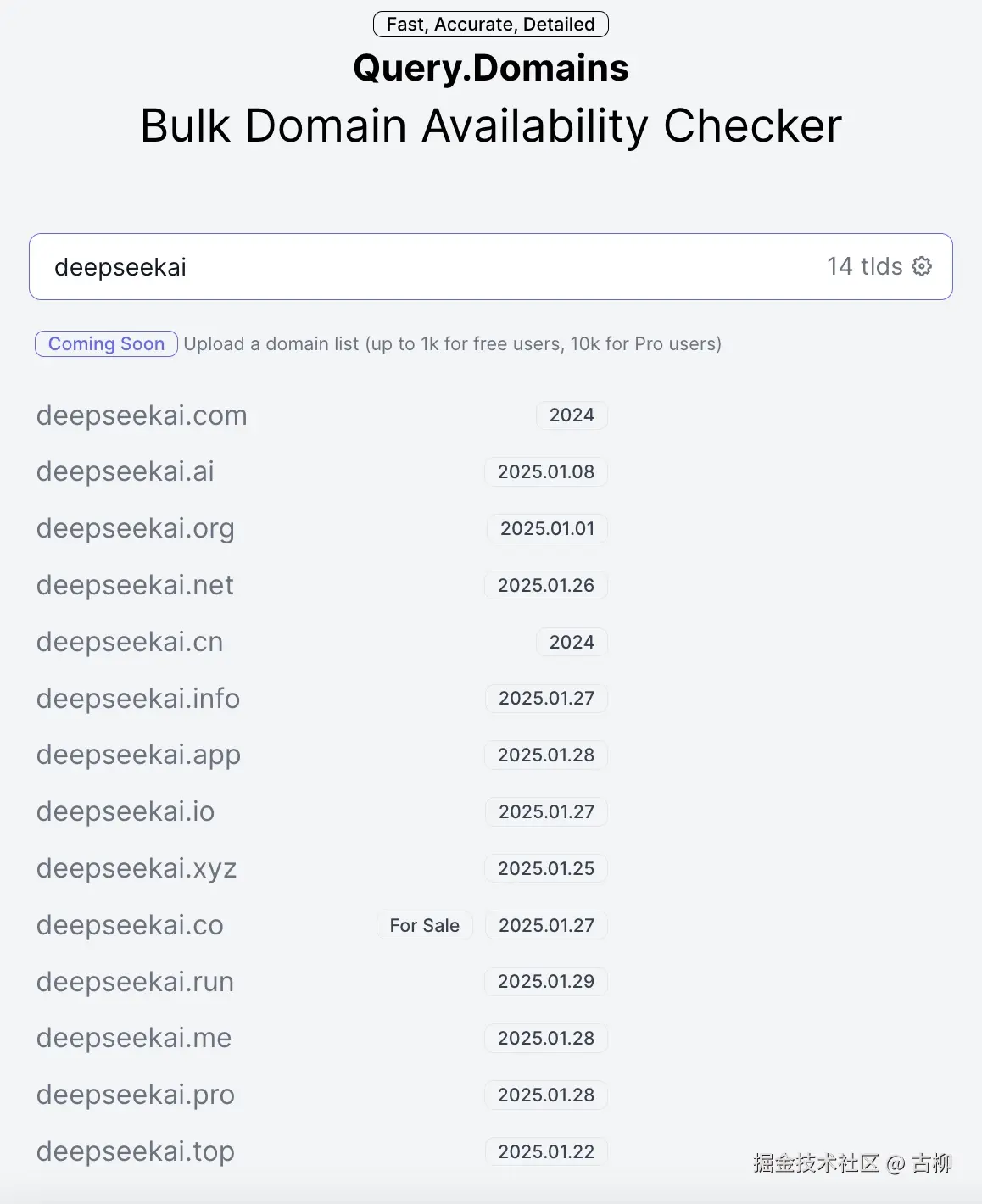Click the deepseekai.org domain entry
Screen dimensions: 982x1204
136,528
